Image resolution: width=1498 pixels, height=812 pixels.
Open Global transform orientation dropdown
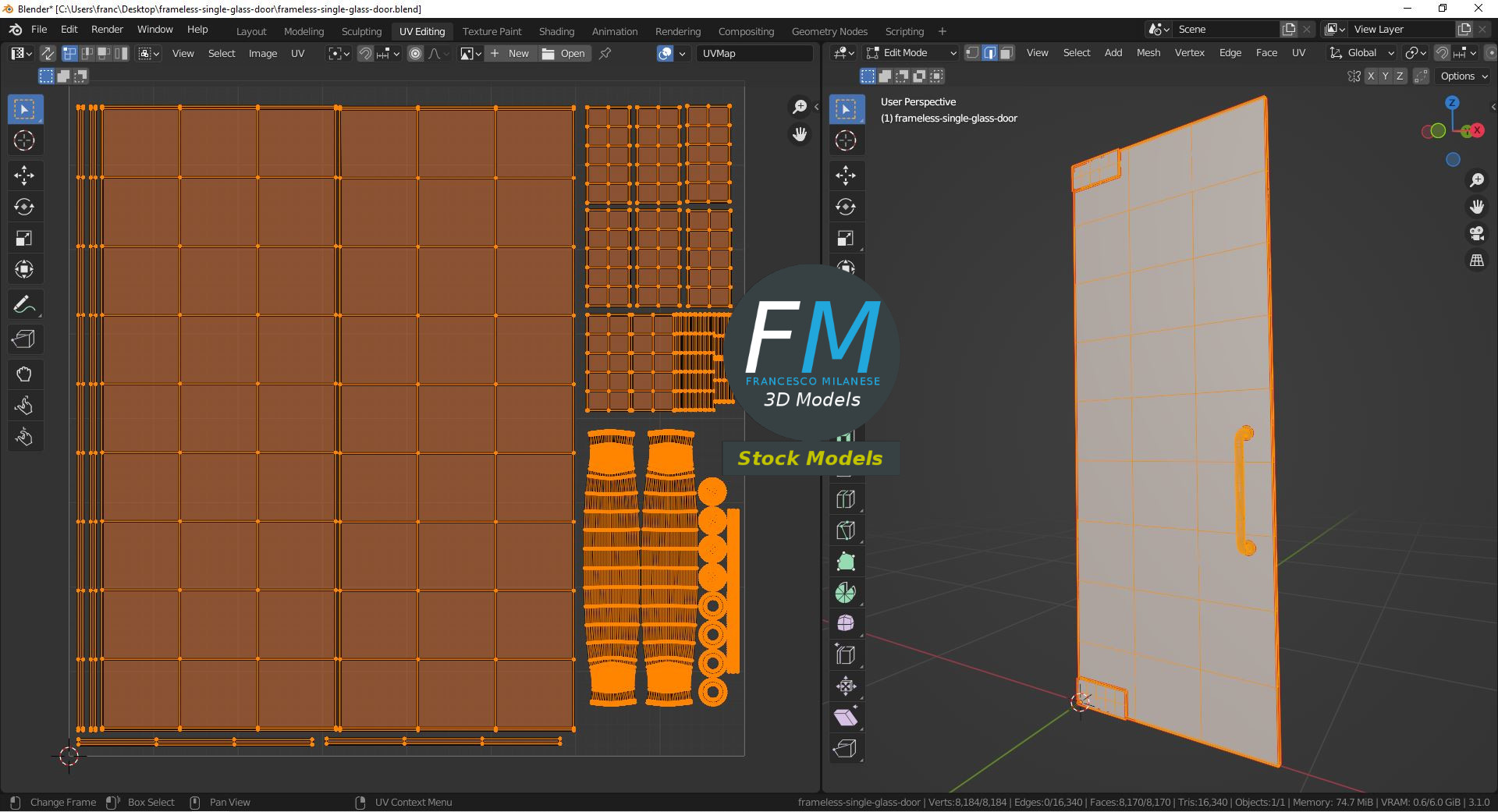(1362, 53)
